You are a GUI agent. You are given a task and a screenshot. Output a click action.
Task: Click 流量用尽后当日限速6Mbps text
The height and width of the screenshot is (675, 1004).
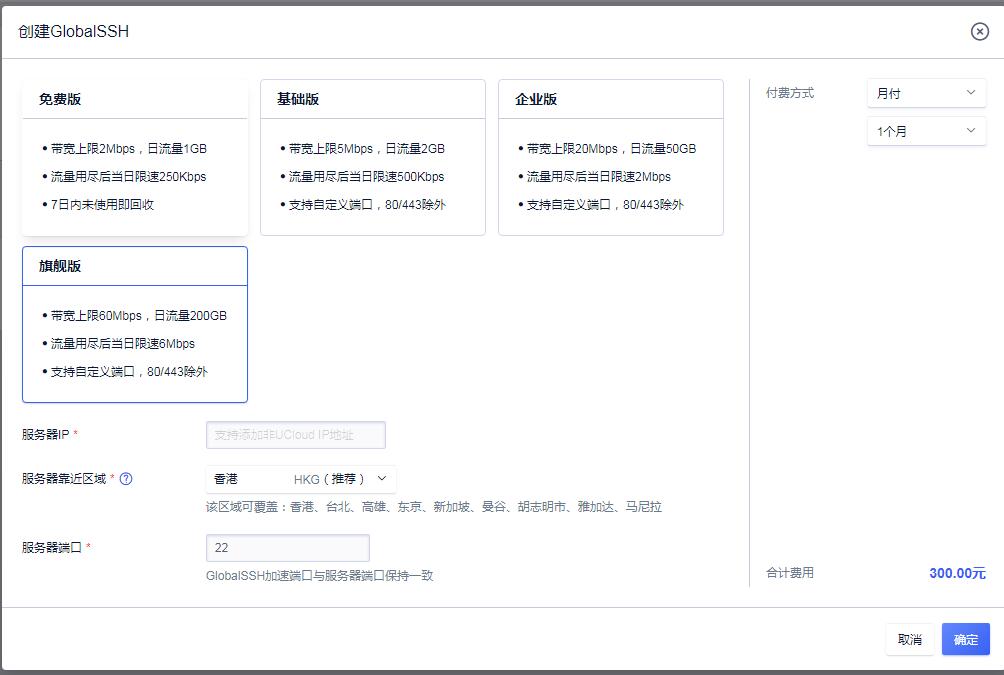[122, 344]
